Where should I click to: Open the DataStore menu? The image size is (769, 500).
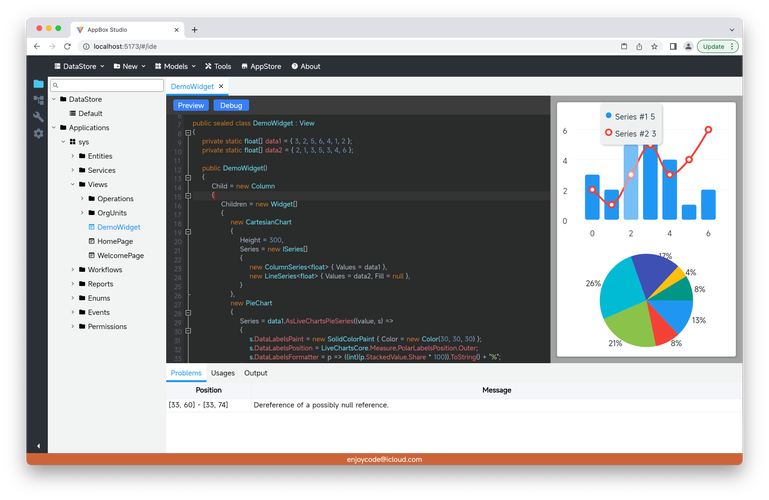pos(79,66)
